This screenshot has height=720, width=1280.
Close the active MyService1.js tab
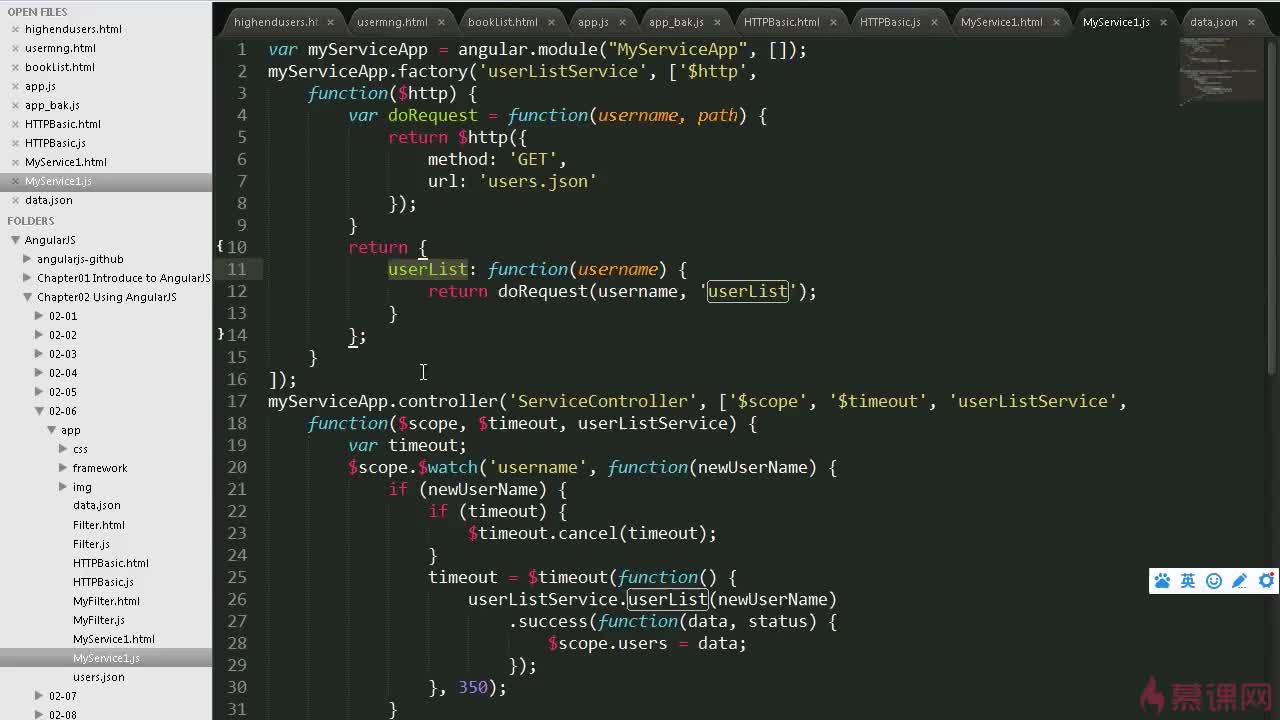1163,22
